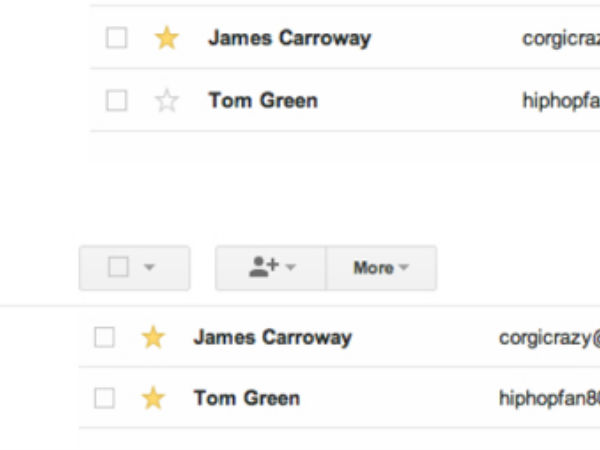Open the arrow beside the select-all checkbox
The width and height of the screenshot is (600, 450).
(149, 268)
